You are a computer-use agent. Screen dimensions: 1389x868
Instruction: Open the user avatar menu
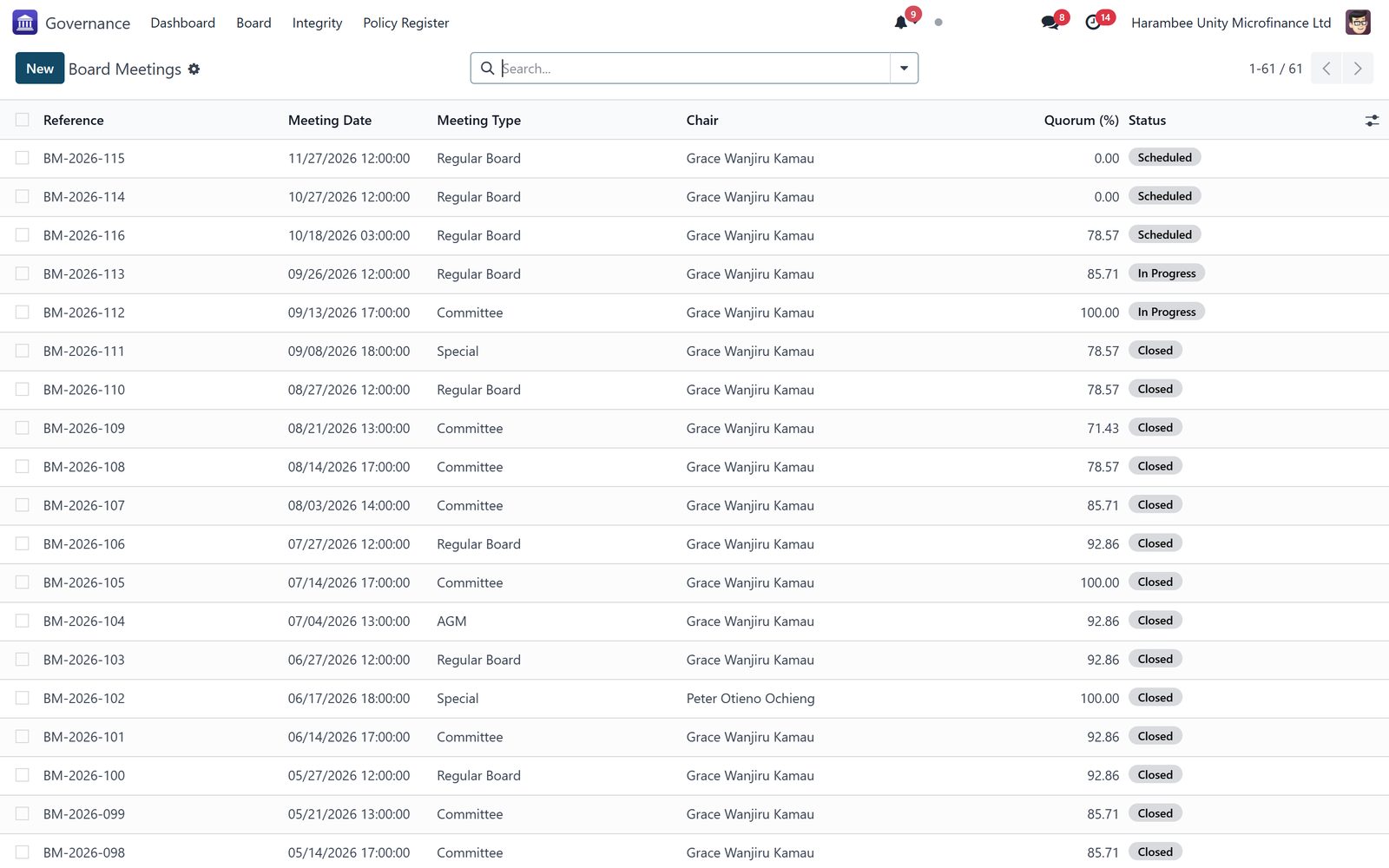(x=1358, y=23)
